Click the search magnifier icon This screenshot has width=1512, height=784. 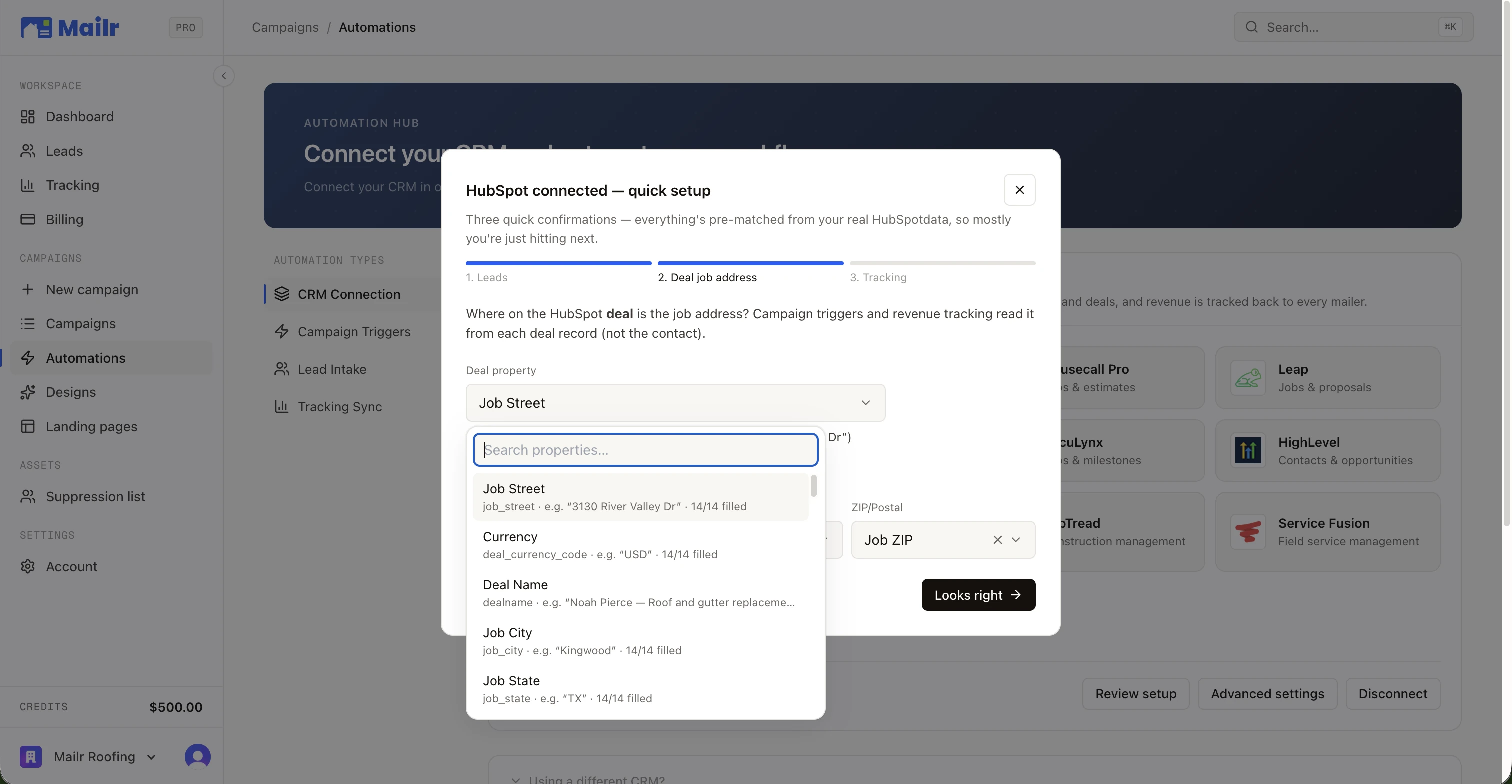click(1251, 27)
